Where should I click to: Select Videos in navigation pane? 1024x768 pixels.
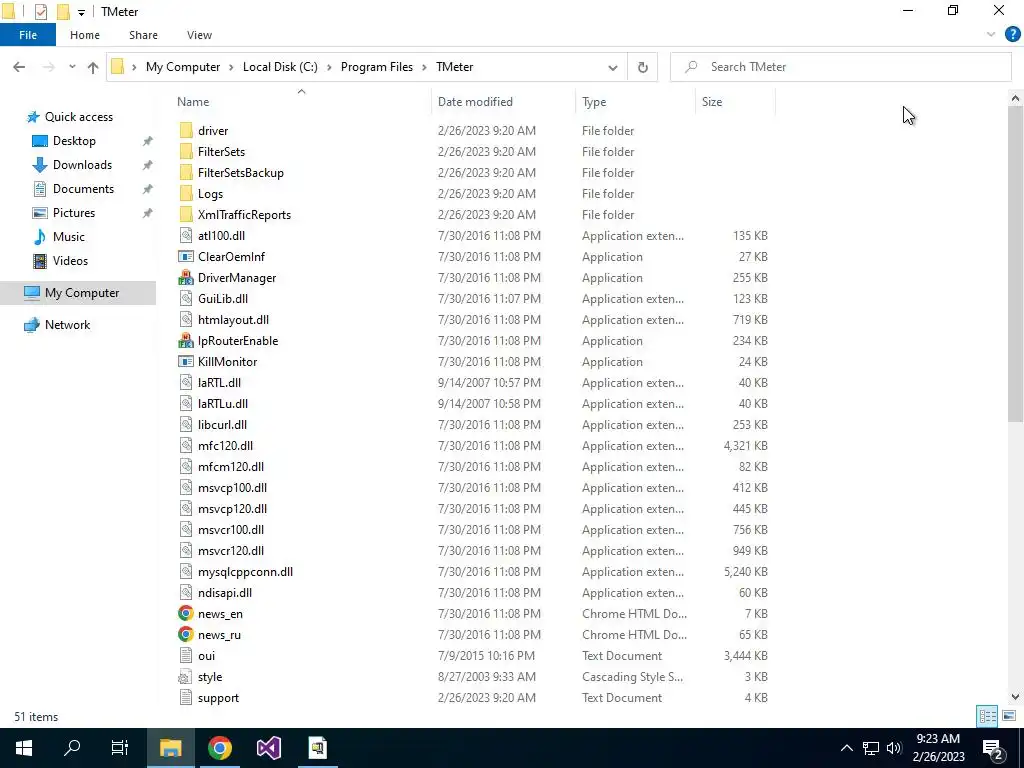70,261
